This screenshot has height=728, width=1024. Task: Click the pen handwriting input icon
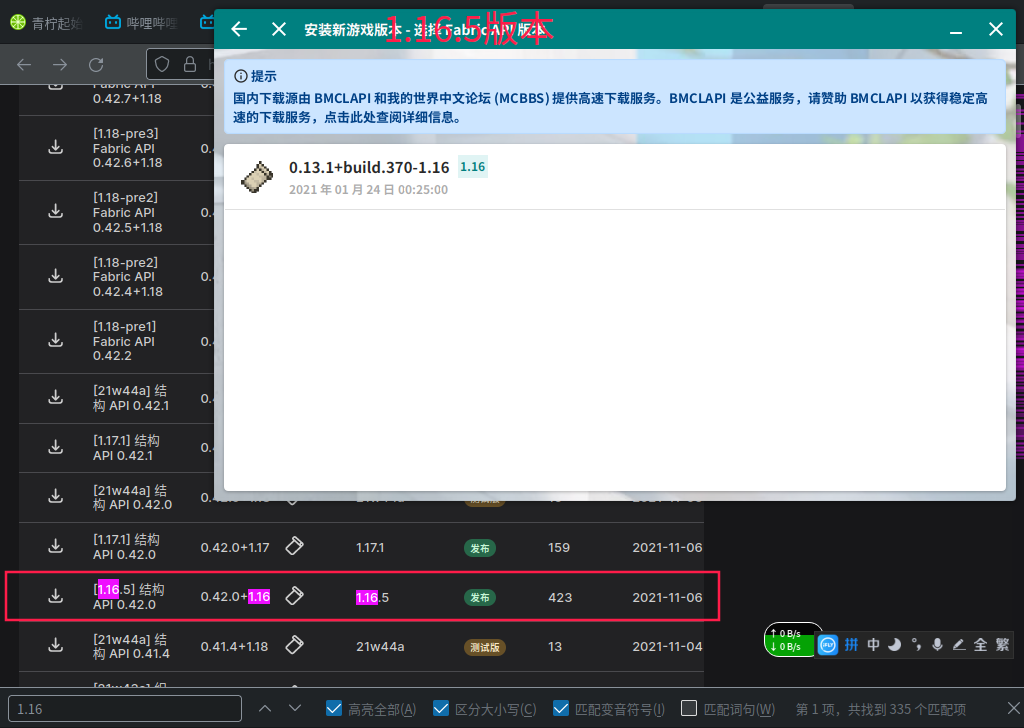coord(959,645)
